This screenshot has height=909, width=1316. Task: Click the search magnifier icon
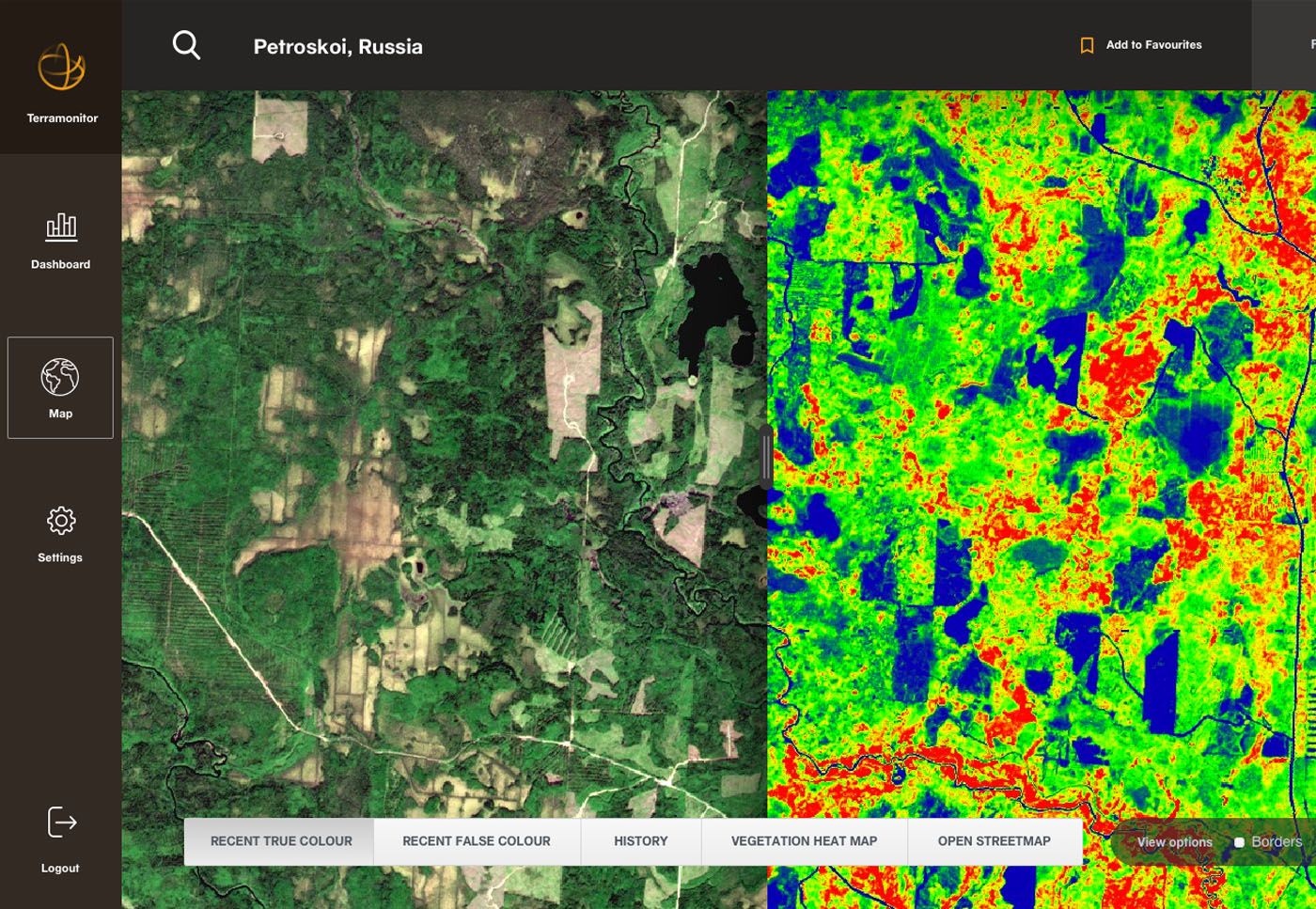pyautogui.click(x=186, y=44)
